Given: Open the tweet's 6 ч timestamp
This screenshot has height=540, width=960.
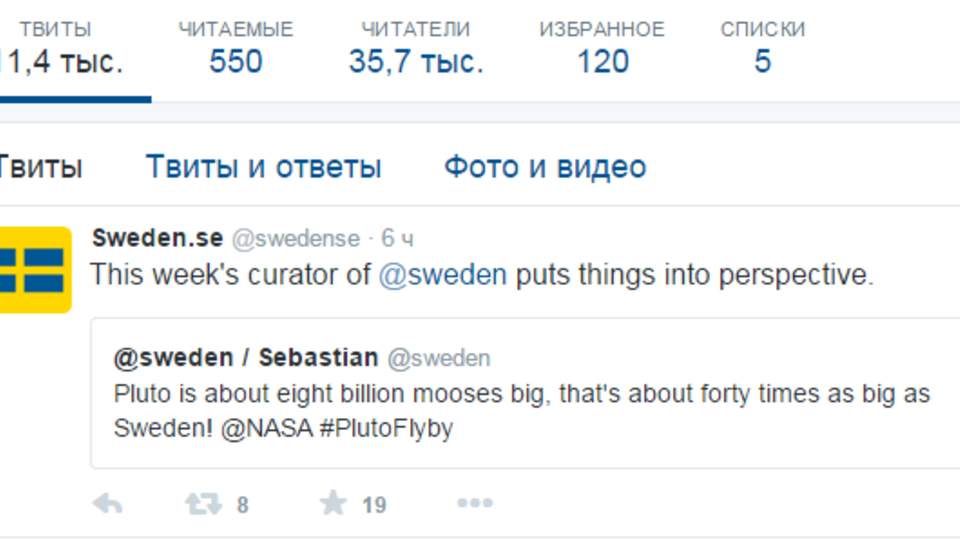Looking at the screenshot, I should click(x=397, y=238).
